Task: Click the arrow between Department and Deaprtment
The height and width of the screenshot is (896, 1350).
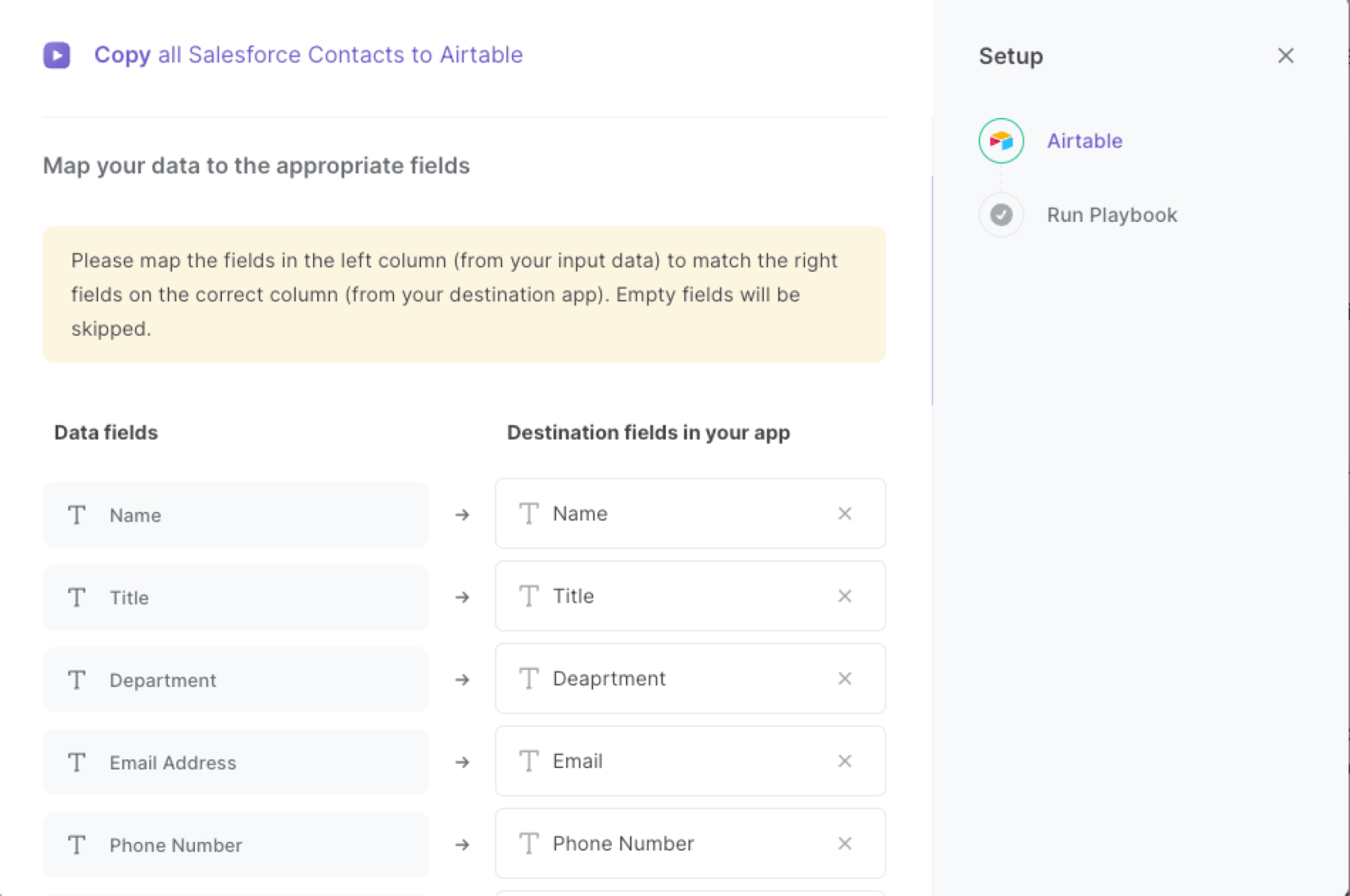Action: [x=462, y=680]
